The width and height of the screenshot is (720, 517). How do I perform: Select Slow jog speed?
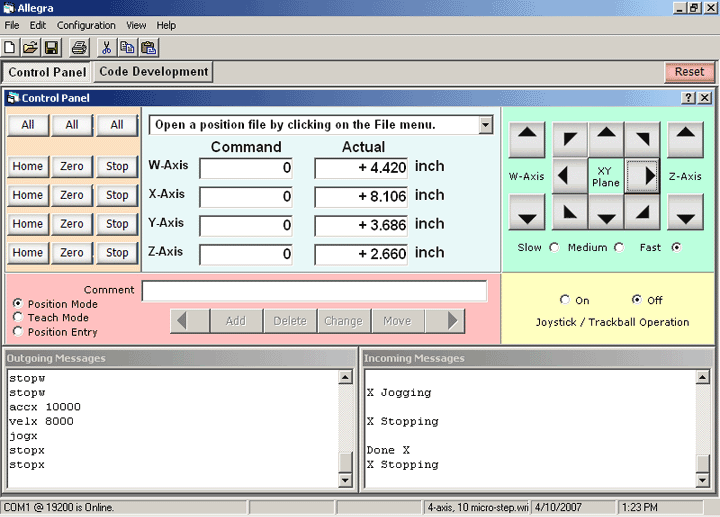(554, 247)
